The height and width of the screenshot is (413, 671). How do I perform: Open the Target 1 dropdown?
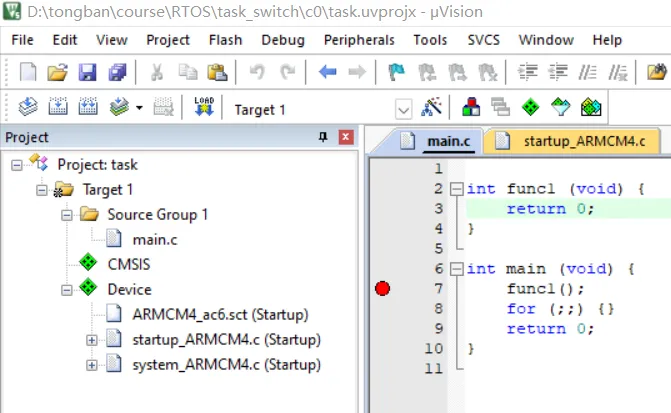[404, 109]
